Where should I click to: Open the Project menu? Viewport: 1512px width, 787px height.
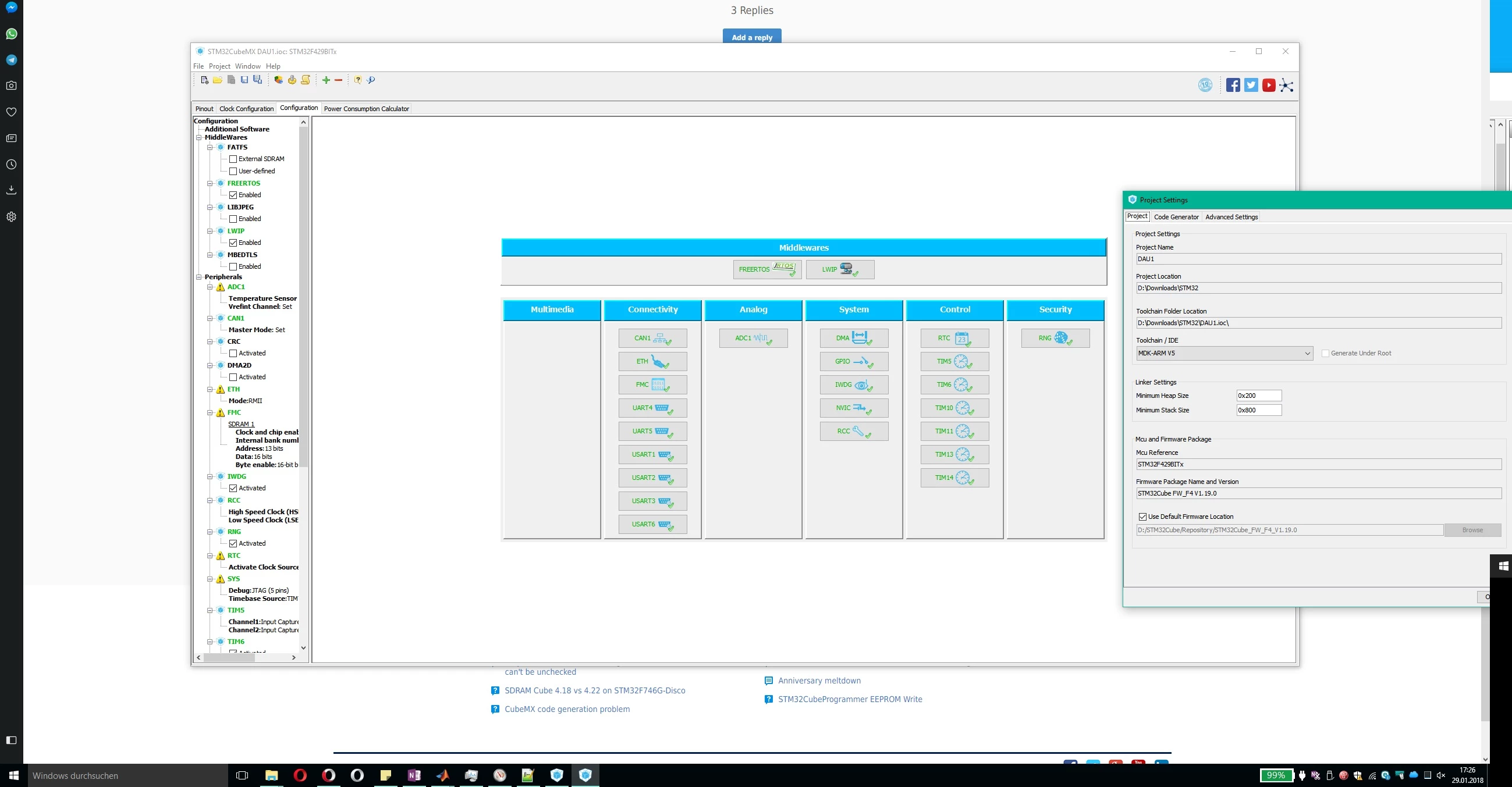tap(219, 66)
